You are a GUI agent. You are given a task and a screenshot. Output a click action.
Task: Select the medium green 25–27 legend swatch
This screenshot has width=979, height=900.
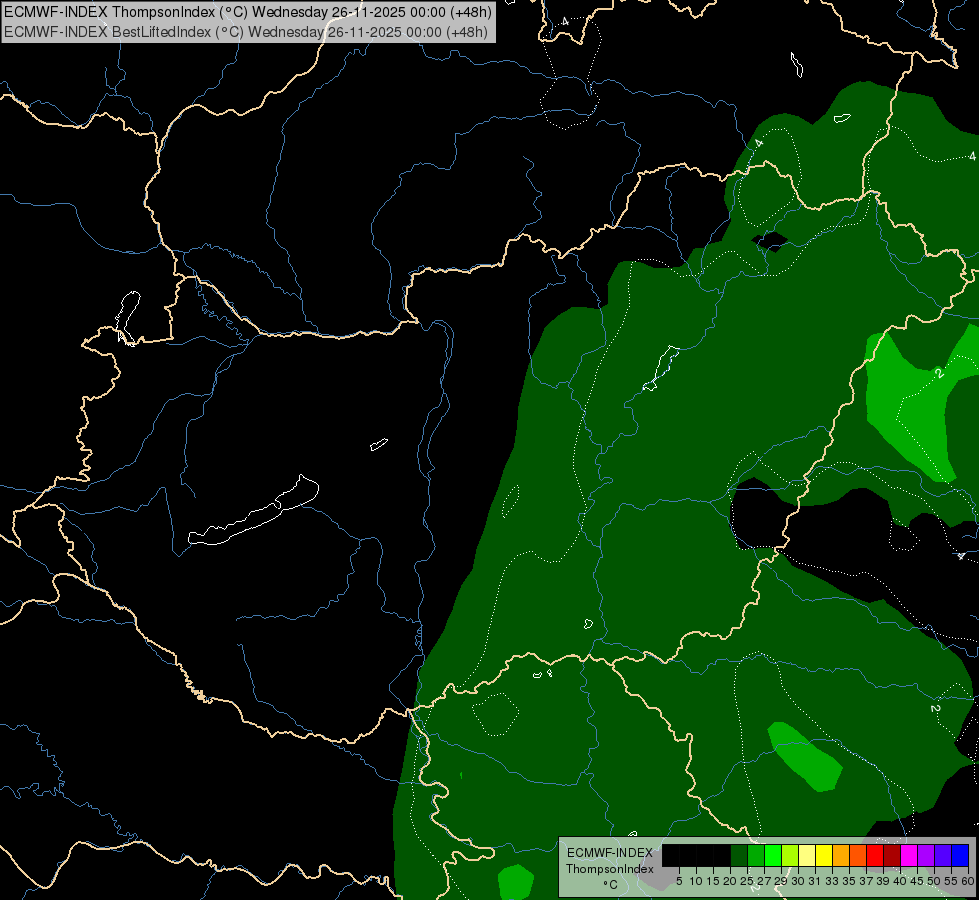tap(756, 855)
